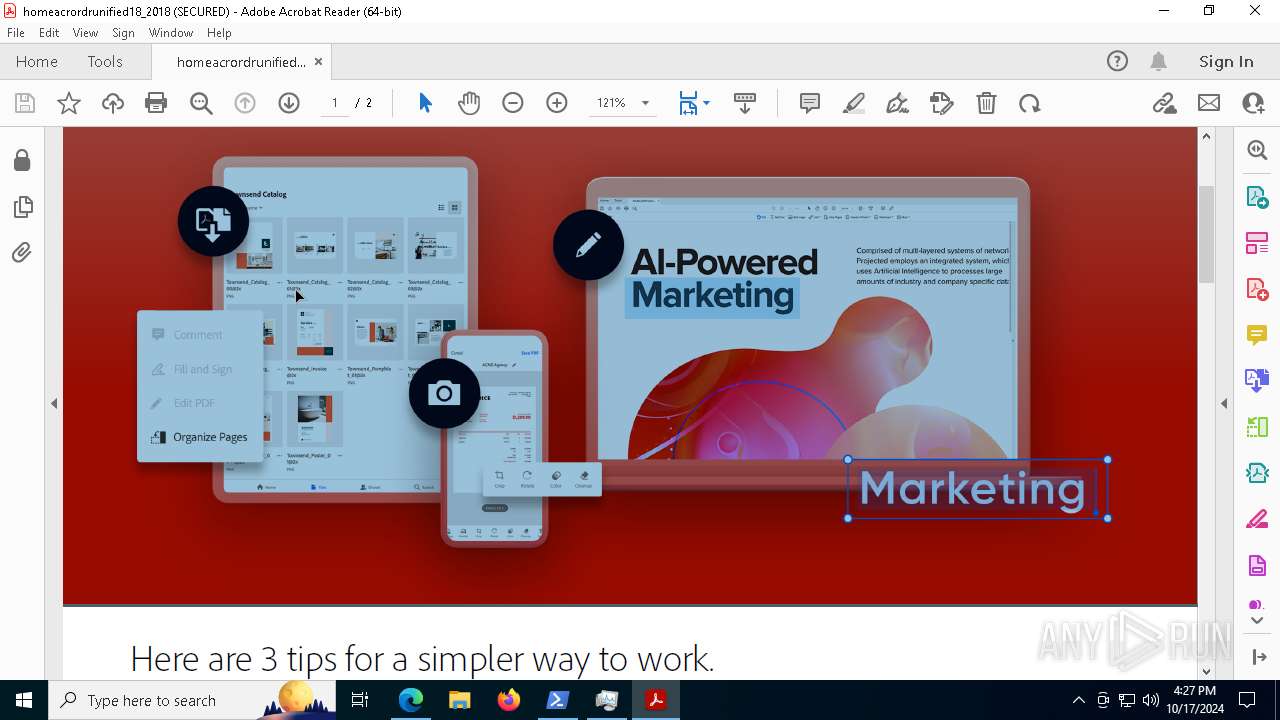
Task: Open Export PDF tool in right pane
Action: (1257, 196)
